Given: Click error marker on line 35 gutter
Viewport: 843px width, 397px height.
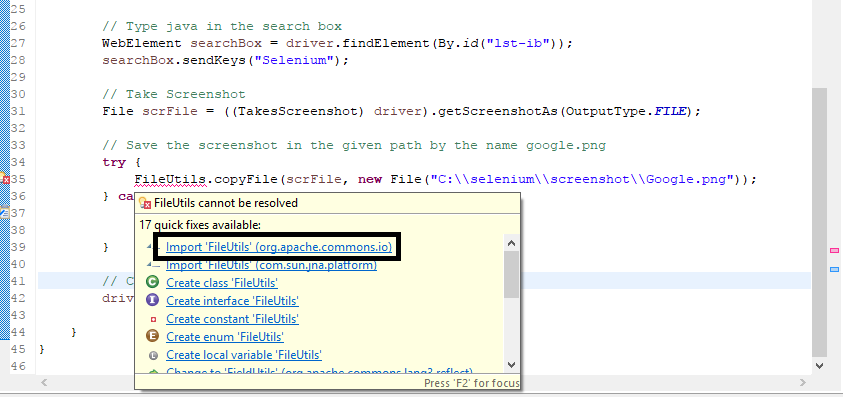Looking at the screenshot, I should click(x=5, y=179).
